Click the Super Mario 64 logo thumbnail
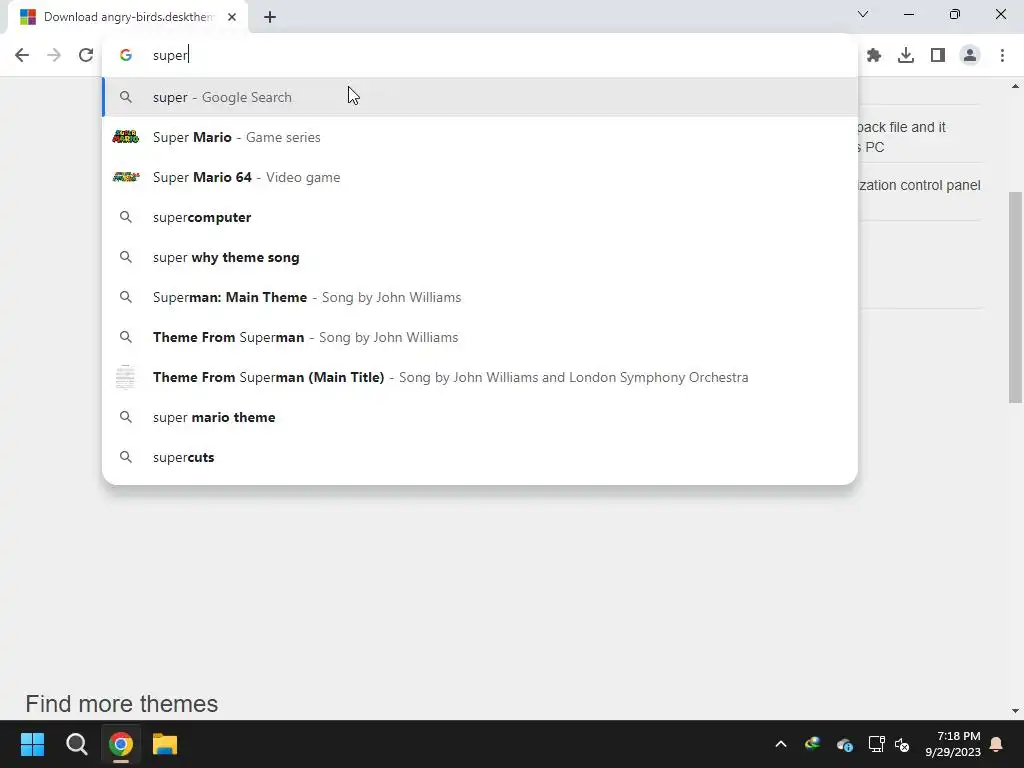 click(x=125, y=177)
